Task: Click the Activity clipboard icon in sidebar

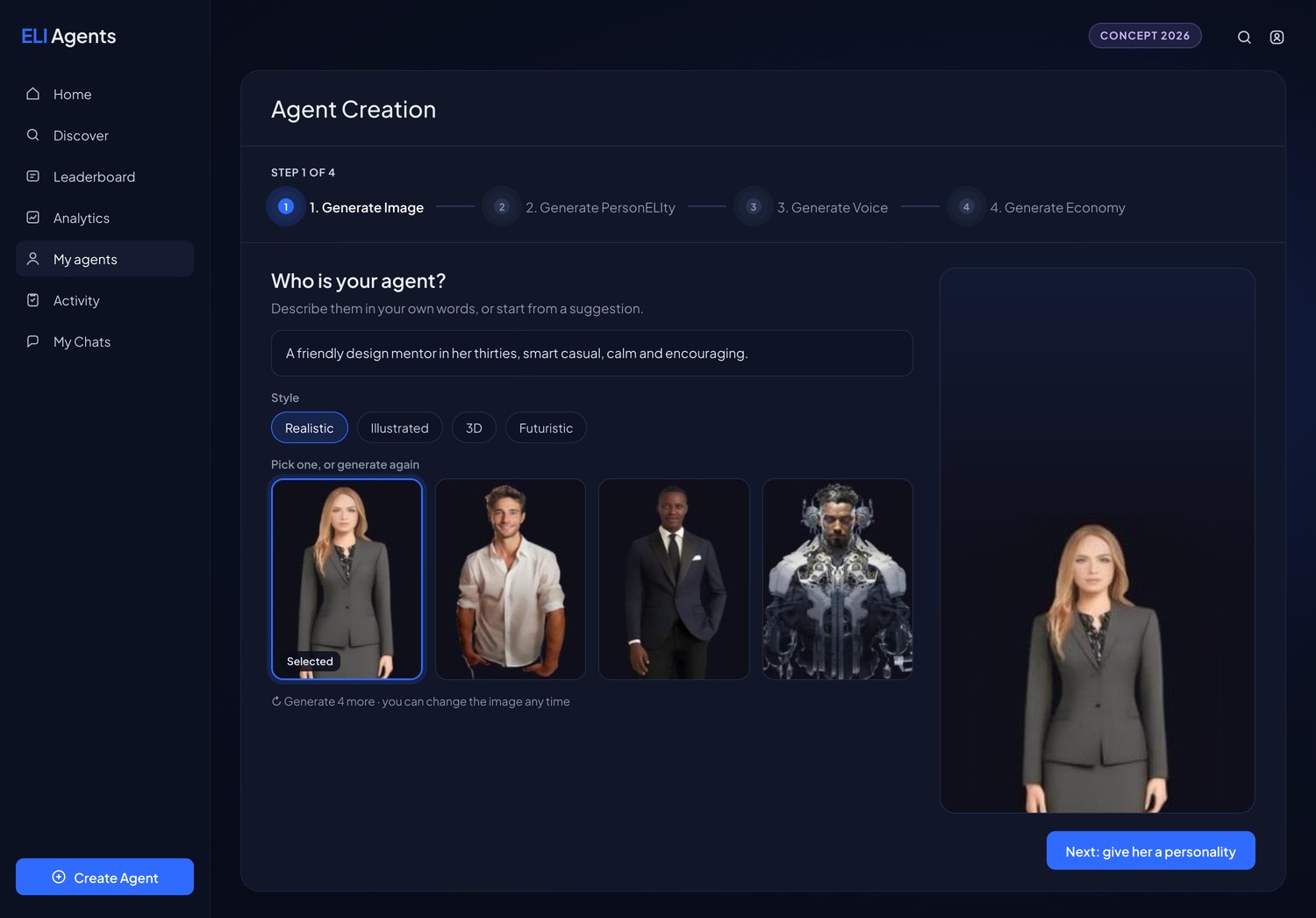Action: pyautogui.click(x=33, y=300)
